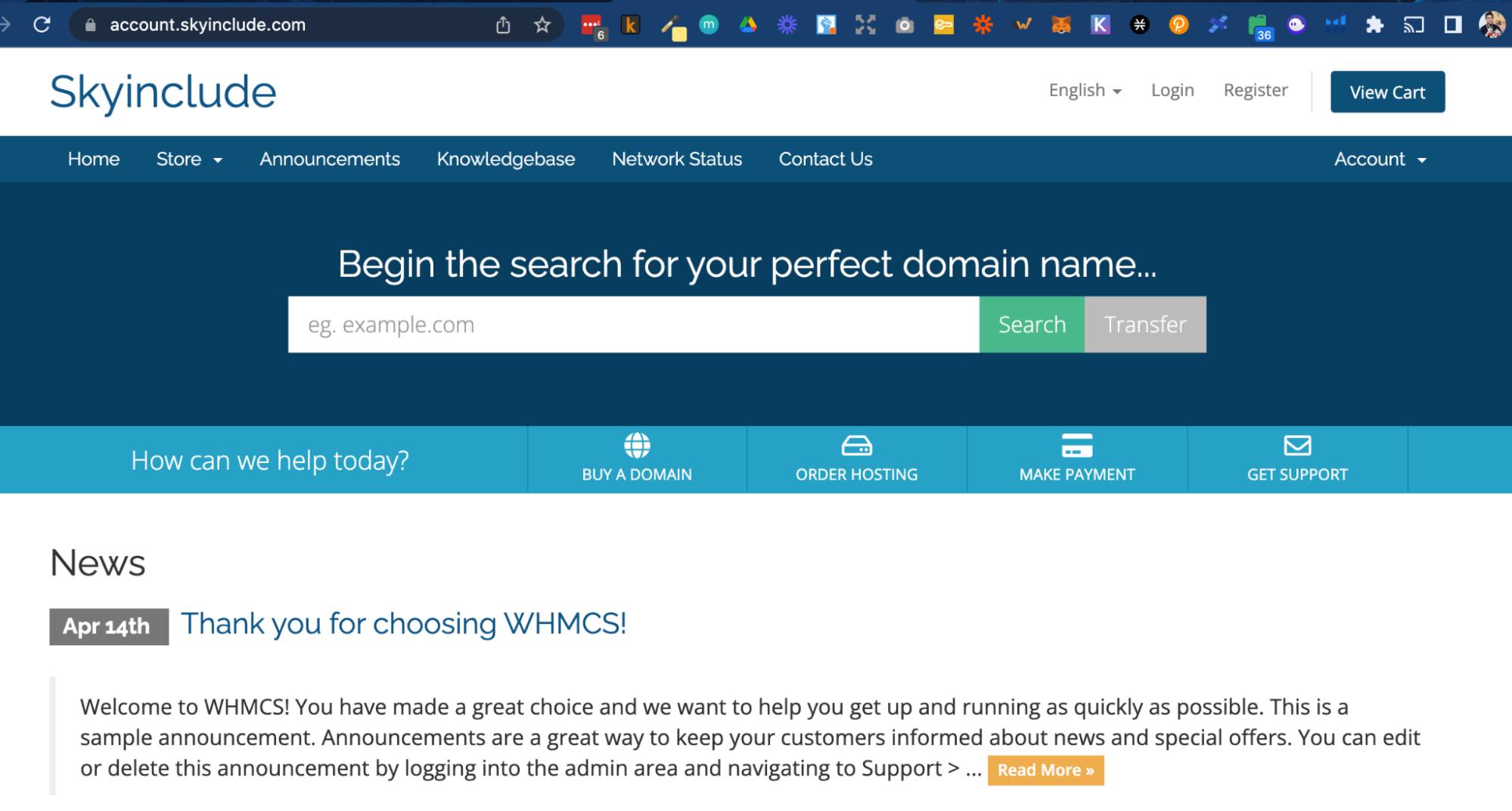Open the Google Drive extension icon
This screenshot has height=811, width=1512.
748,25
